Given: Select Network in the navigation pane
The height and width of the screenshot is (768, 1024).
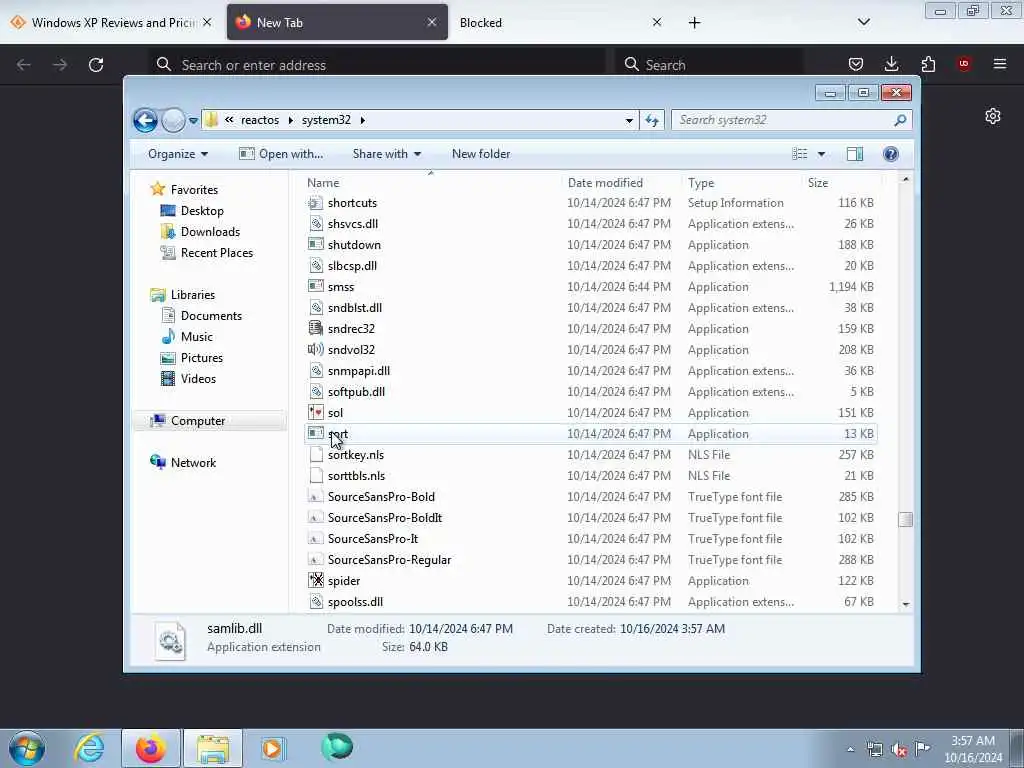Looking at the screenshot, I should (x=193, y=462).
